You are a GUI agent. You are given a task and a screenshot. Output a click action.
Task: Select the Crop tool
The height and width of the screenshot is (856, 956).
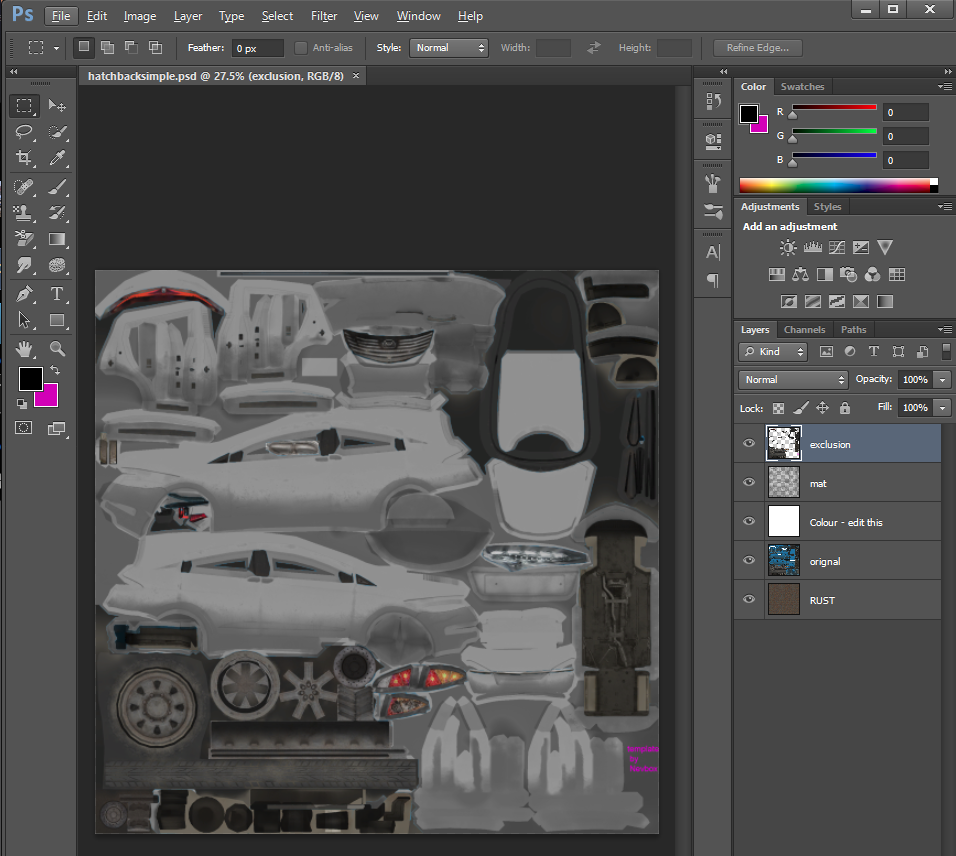pyautogui.click(x=24, y=158)
